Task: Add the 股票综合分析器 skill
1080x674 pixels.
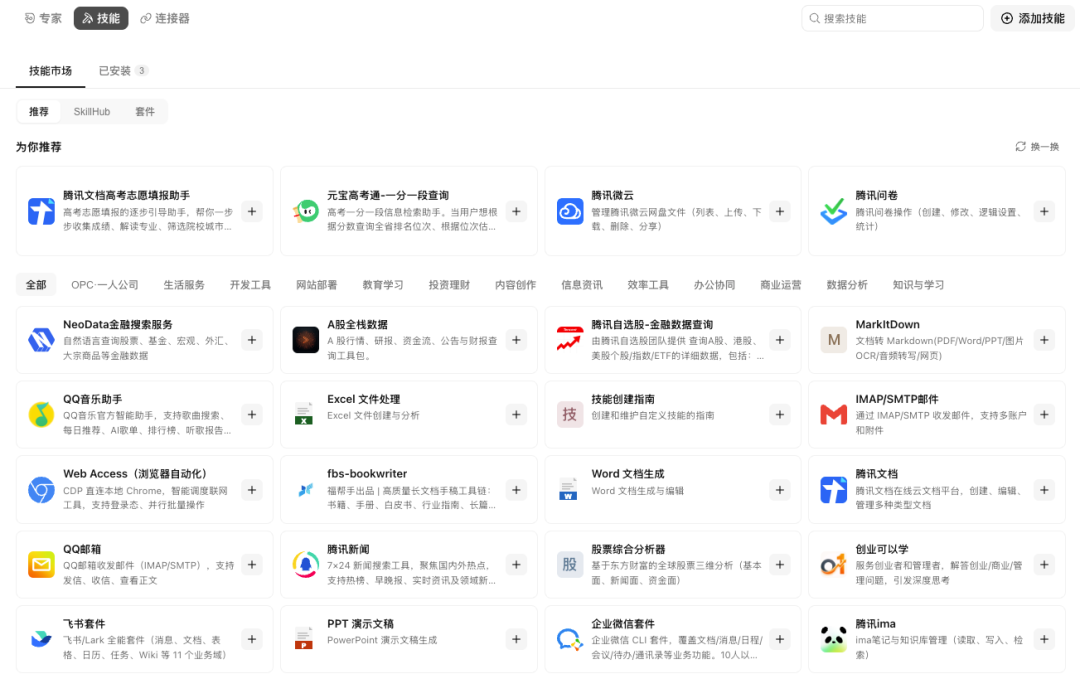Action: (780, 565)
